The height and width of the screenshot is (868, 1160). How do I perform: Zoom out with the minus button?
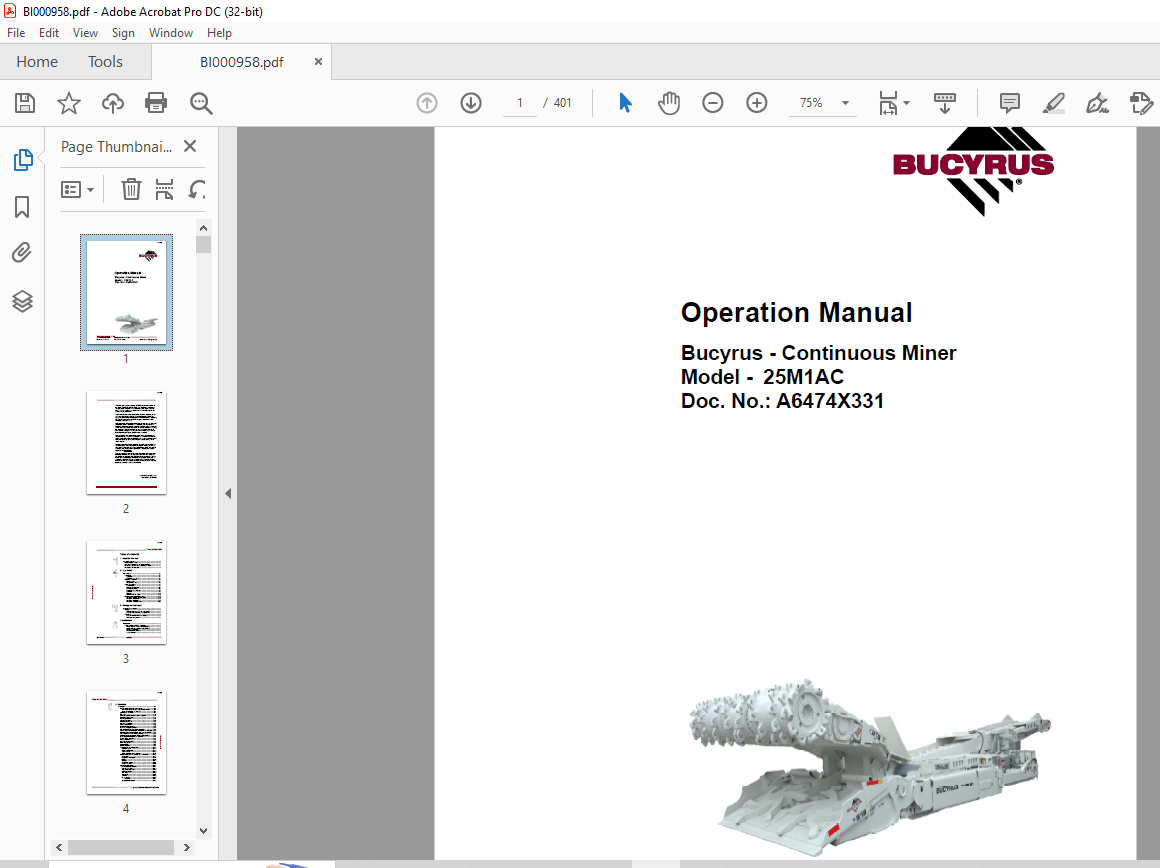712,103
